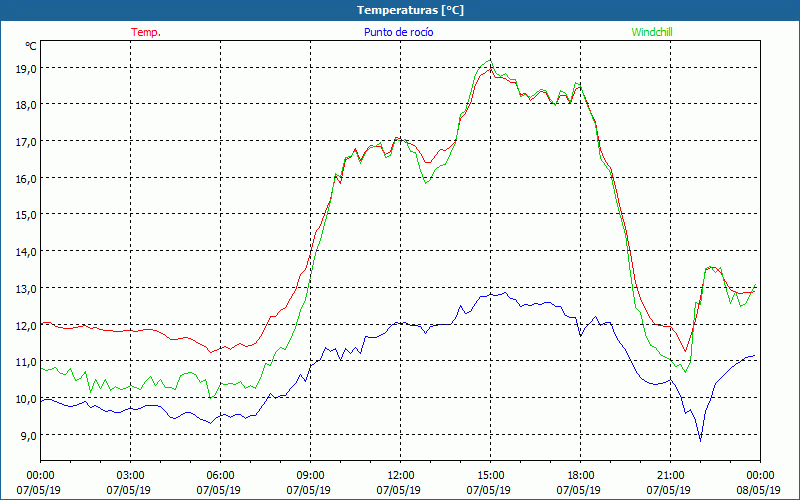Click the 19,0 y-axis value
The image size is (800, 500).
pyautogui.click(x=26, y=68)
